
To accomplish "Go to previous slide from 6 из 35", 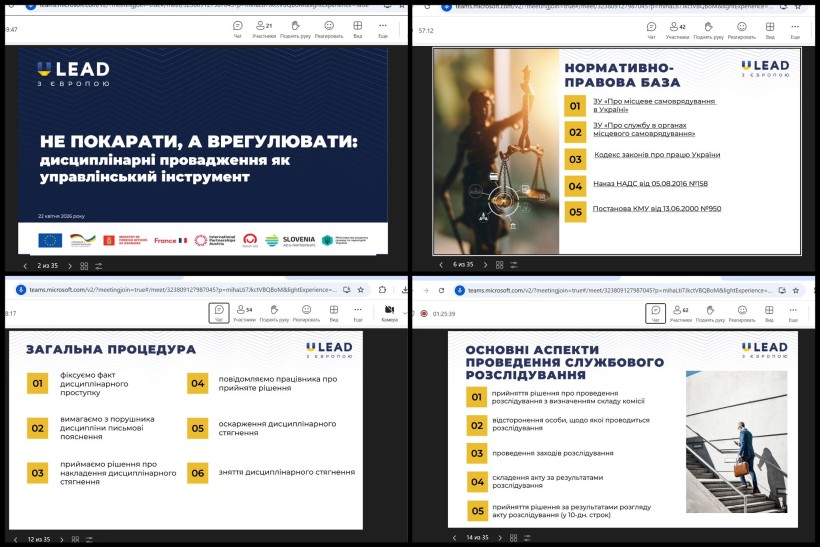I will [x=441, y=265].
